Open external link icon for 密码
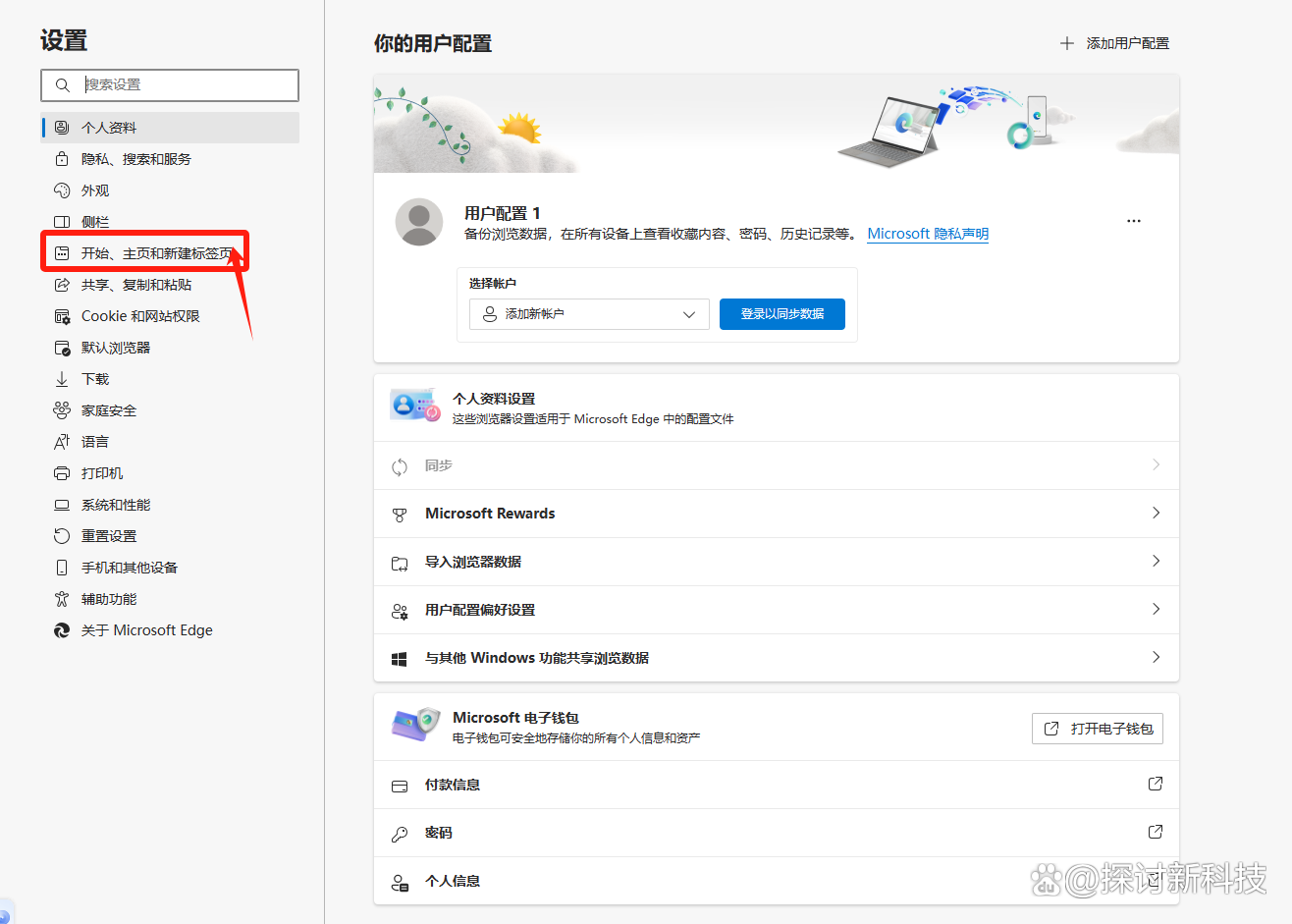The height and width of the screenshot is (924, 1292). point(1156,832)
